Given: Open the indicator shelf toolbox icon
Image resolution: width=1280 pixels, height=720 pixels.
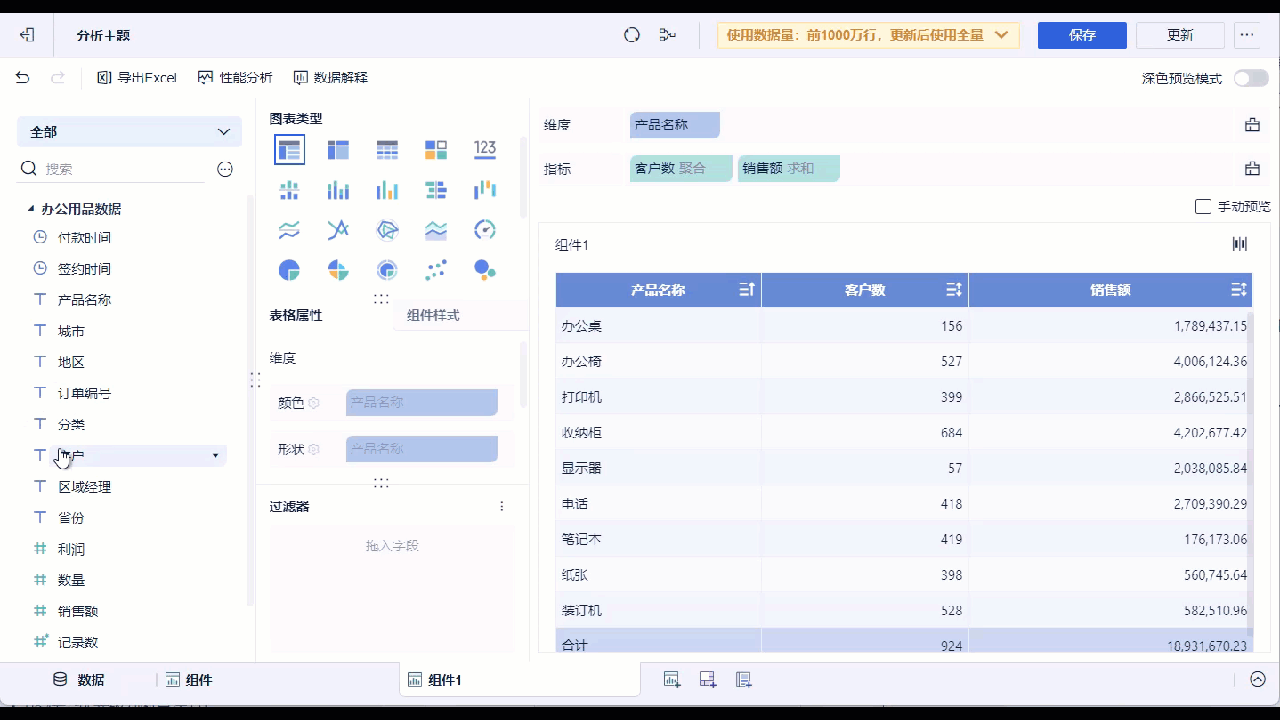Looking at the screenshot, I should tap(1252, 169).
